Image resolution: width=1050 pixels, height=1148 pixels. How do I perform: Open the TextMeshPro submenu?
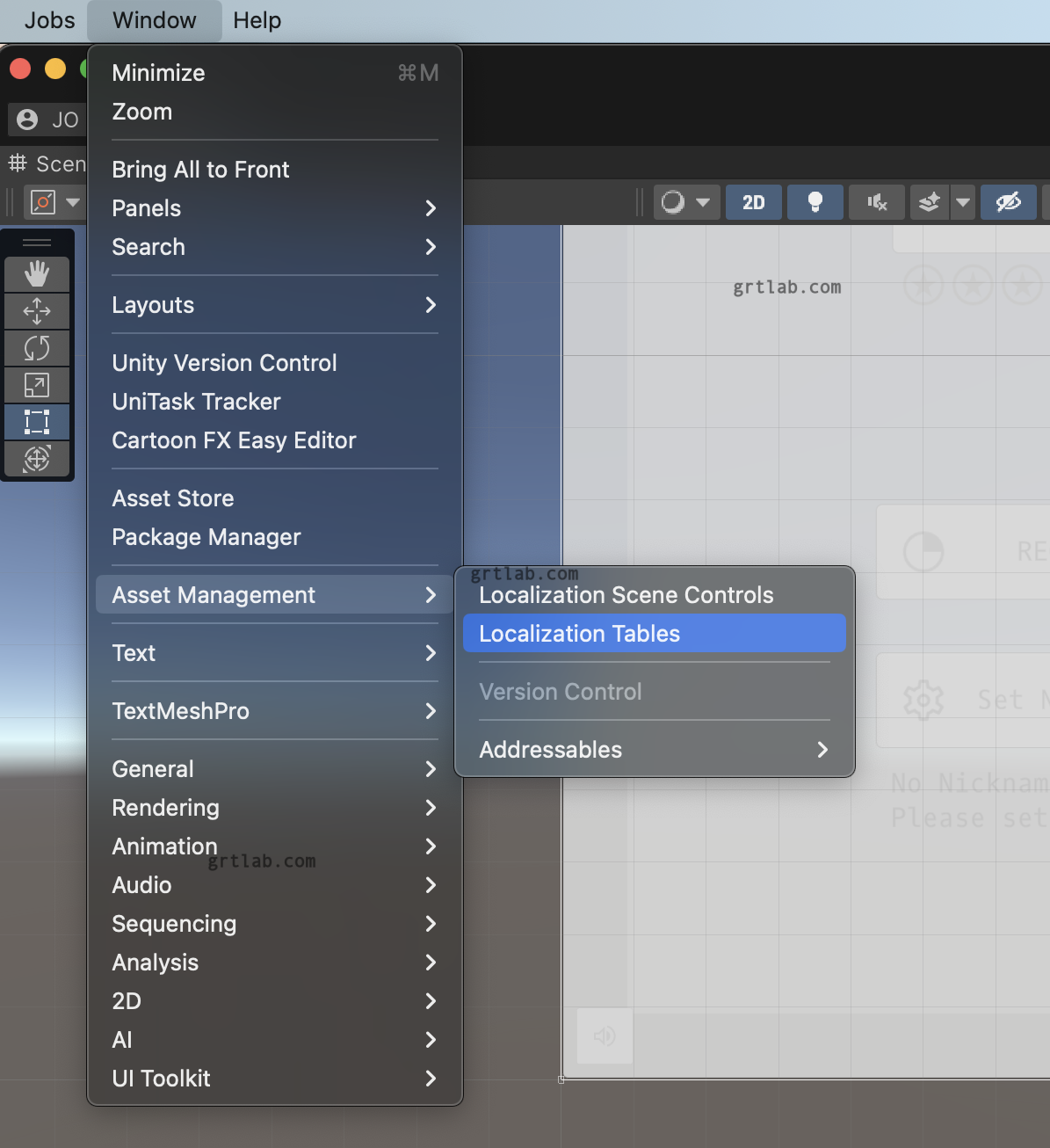180,711
